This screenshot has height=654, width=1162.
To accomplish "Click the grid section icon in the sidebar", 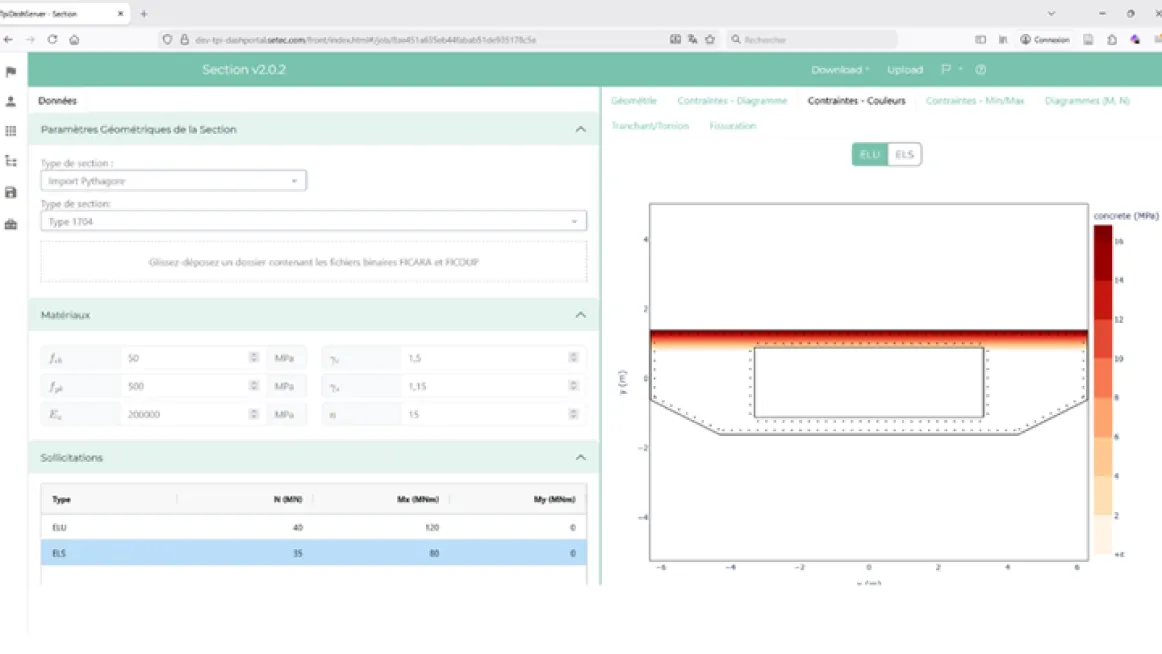I will pyautogui.click(x=12, y=131).
